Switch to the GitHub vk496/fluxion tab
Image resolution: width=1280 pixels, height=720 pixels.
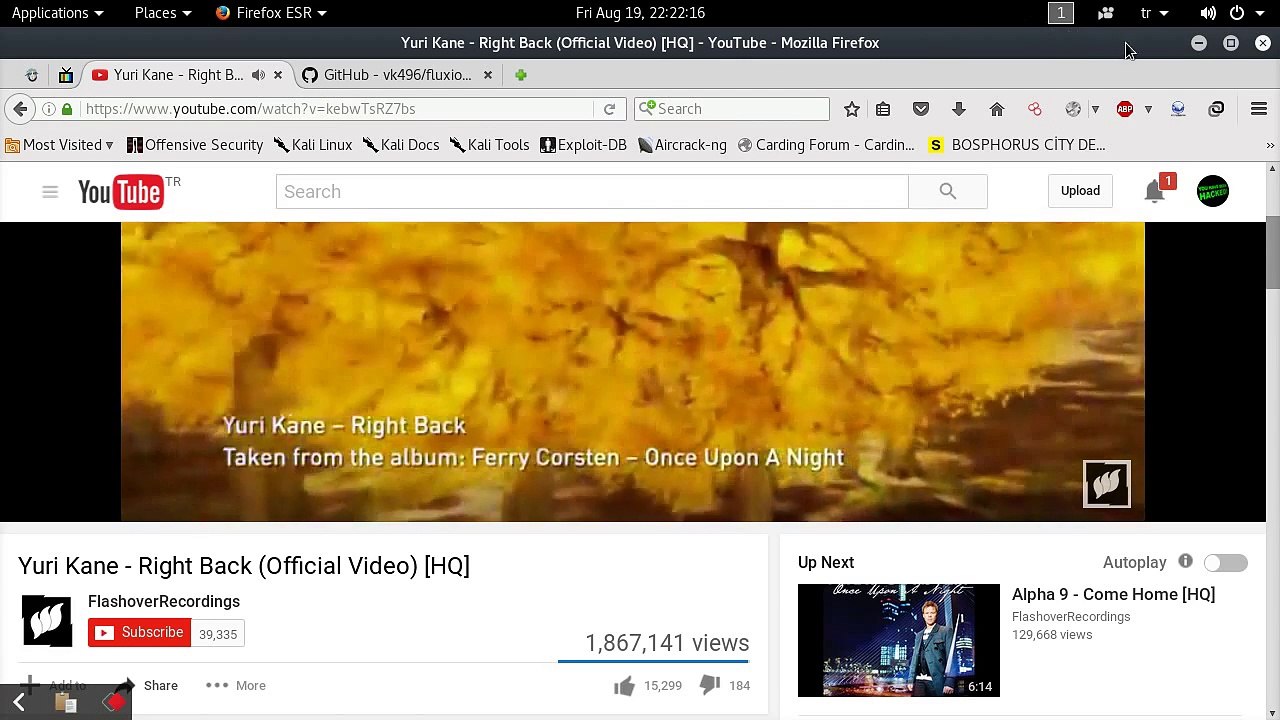(x=398, y=75)
